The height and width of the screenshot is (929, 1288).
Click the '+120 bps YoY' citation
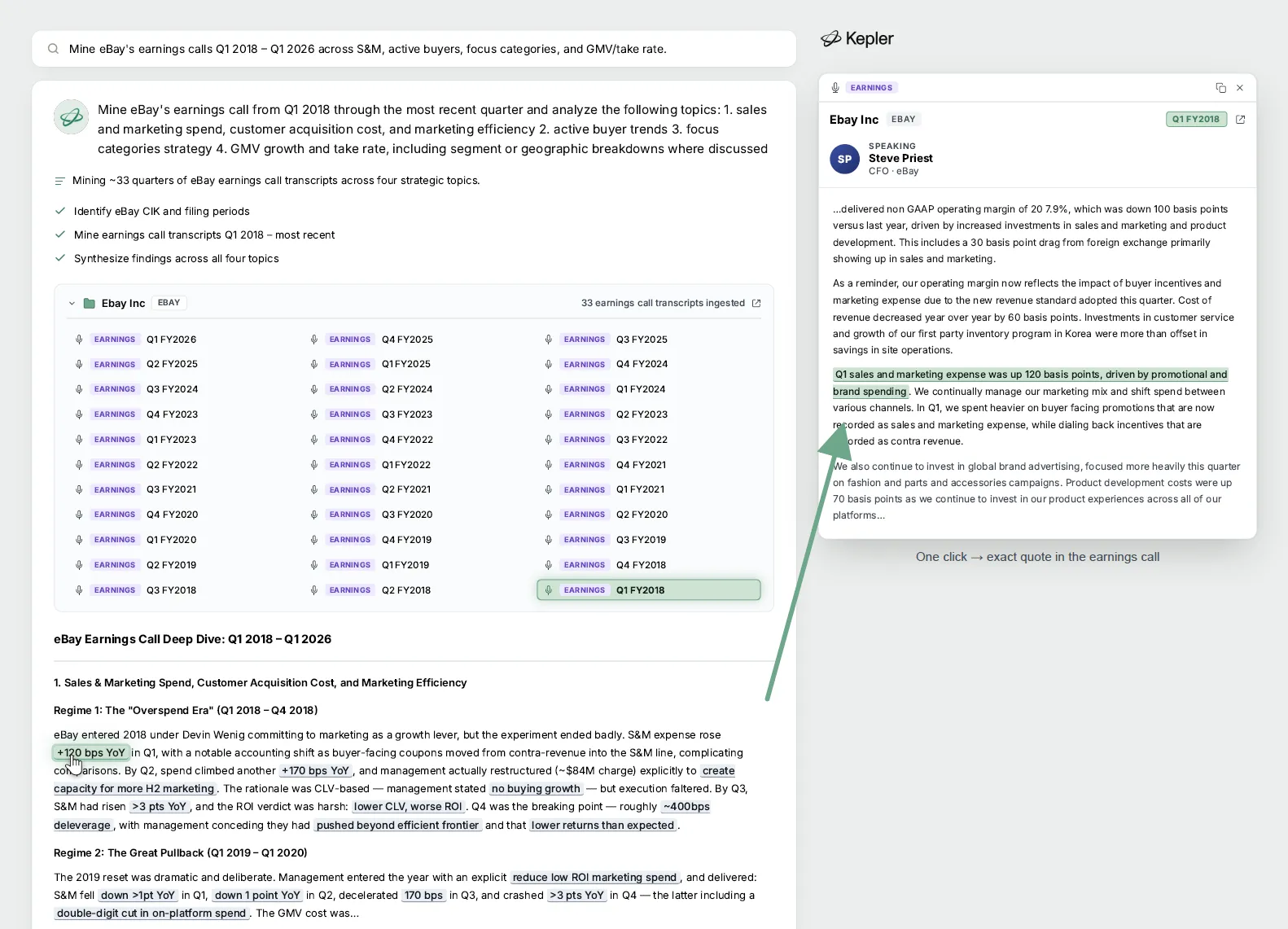(91, 753)
